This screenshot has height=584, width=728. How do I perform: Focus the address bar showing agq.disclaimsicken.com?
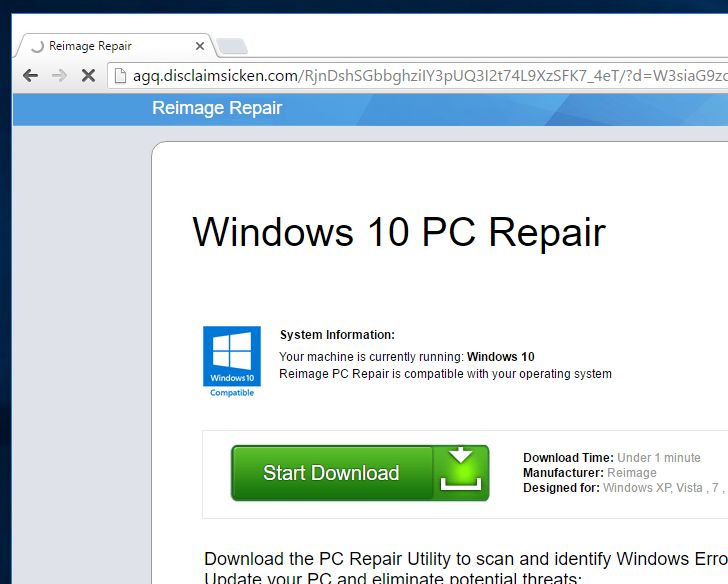pyautogui.click(x=418, y=76)
